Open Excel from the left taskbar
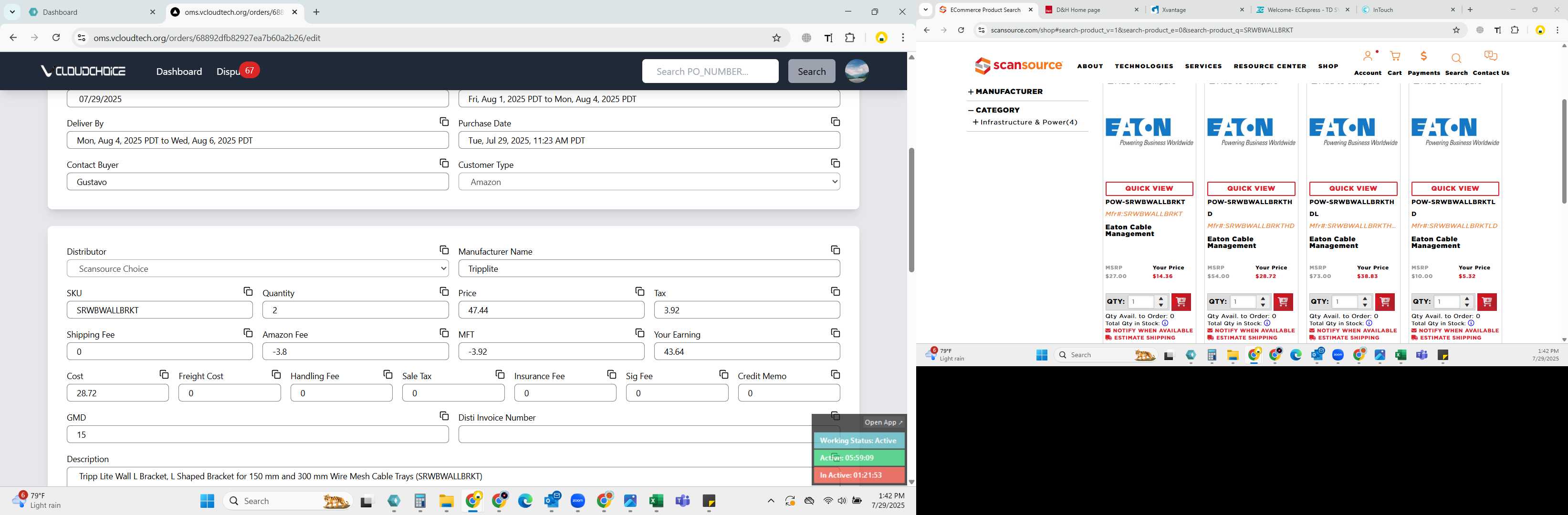Viewport: 1568px width, 515px height. pyautogui.click(x=656, y=501)
